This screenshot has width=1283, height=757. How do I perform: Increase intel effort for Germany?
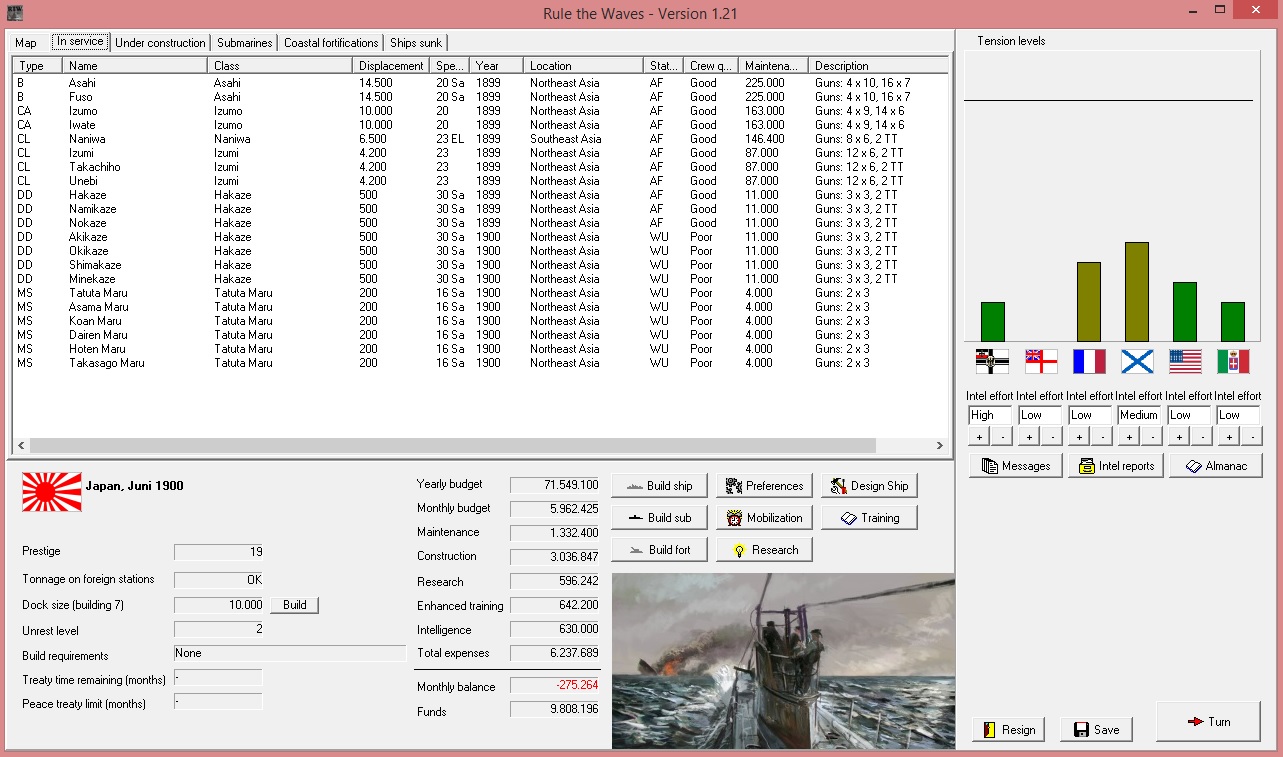[978, 437]
